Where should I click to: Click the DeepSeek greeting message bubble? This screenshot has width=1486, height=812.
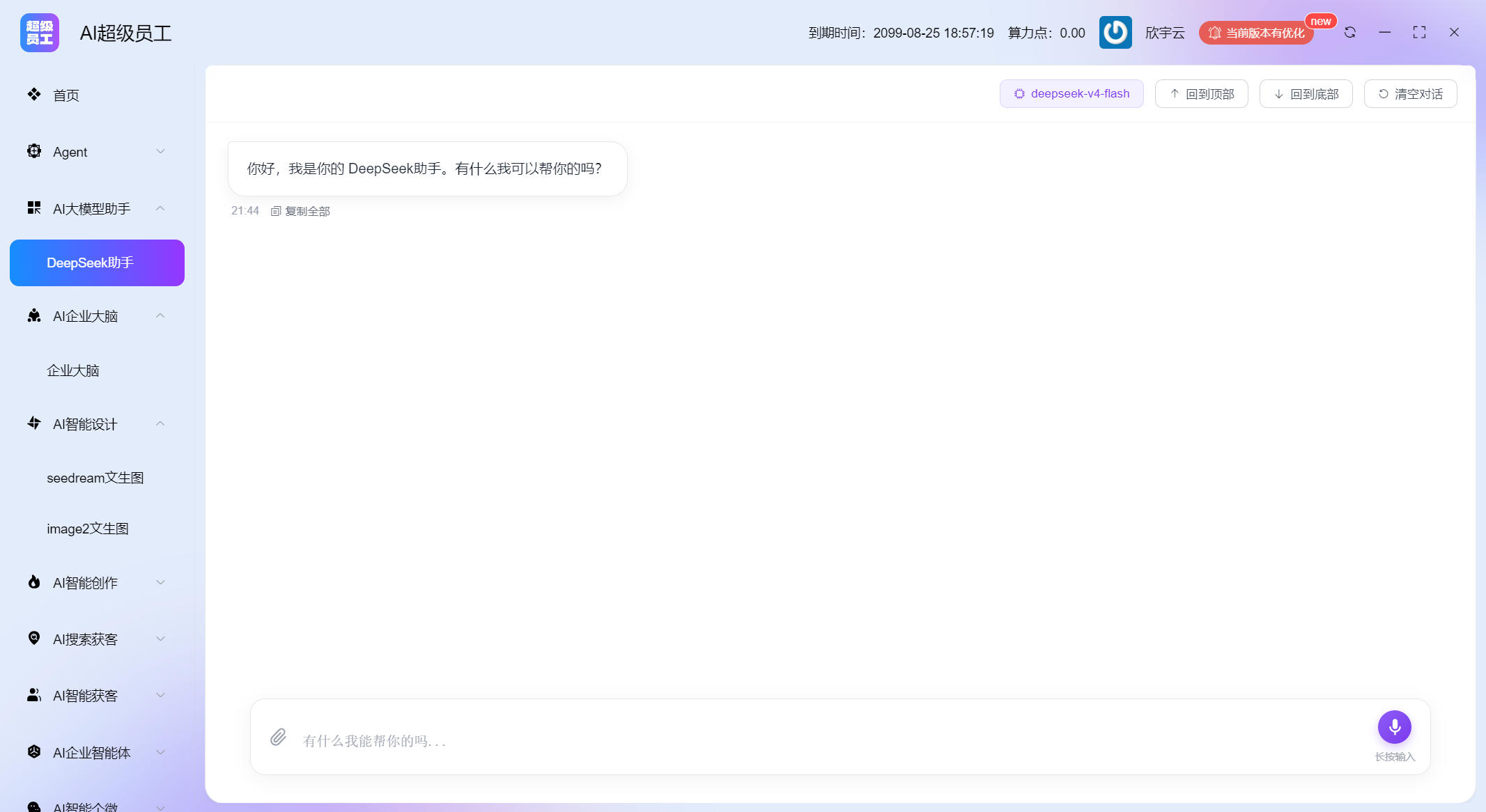tap(428, 169)
